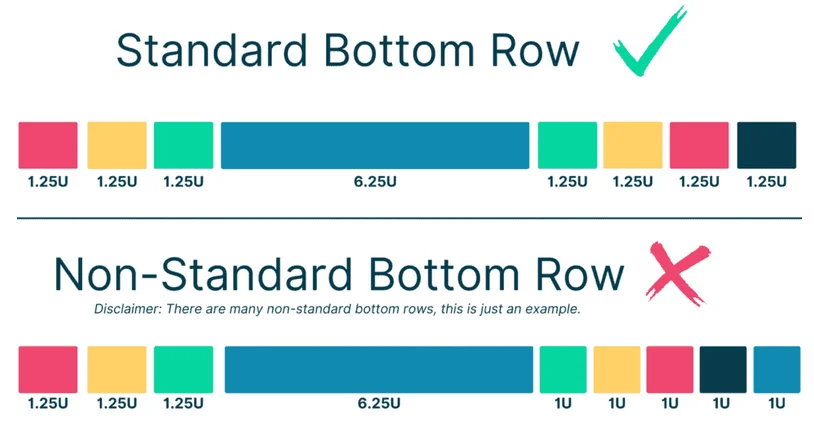The height and width of the screenshot is (423, 814).
Task: Click the leftmost pink key in the standard row
Action: pyautogui.click(x=48, y=145)
